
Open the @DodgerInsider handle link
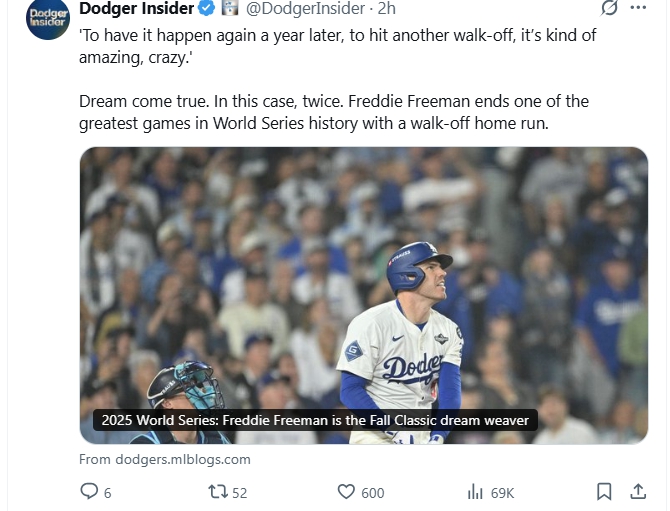tap(308, 8)
